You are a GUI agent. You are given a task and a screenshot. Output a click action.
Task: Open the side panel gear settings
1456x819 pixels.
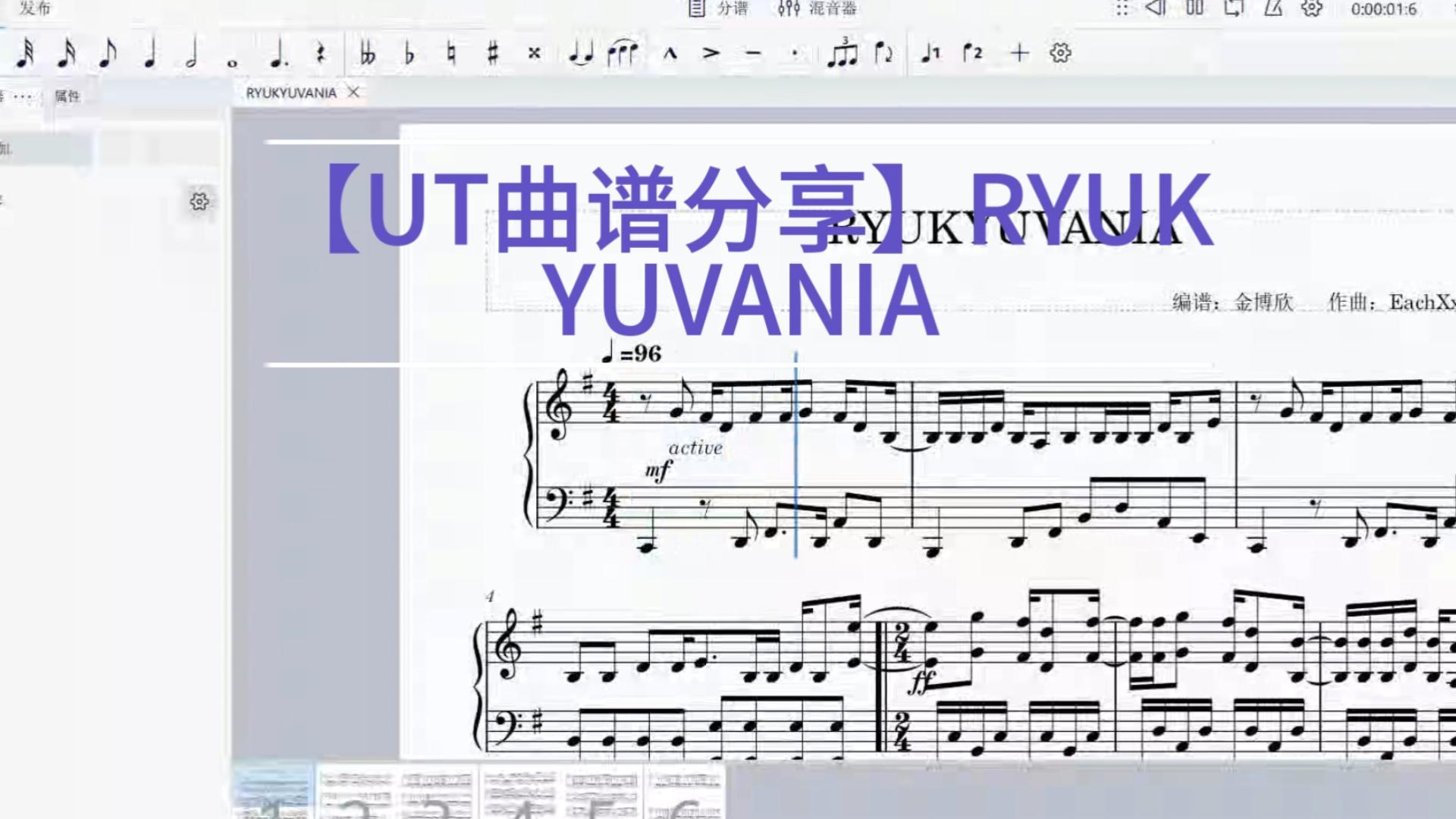pos(199,202)
